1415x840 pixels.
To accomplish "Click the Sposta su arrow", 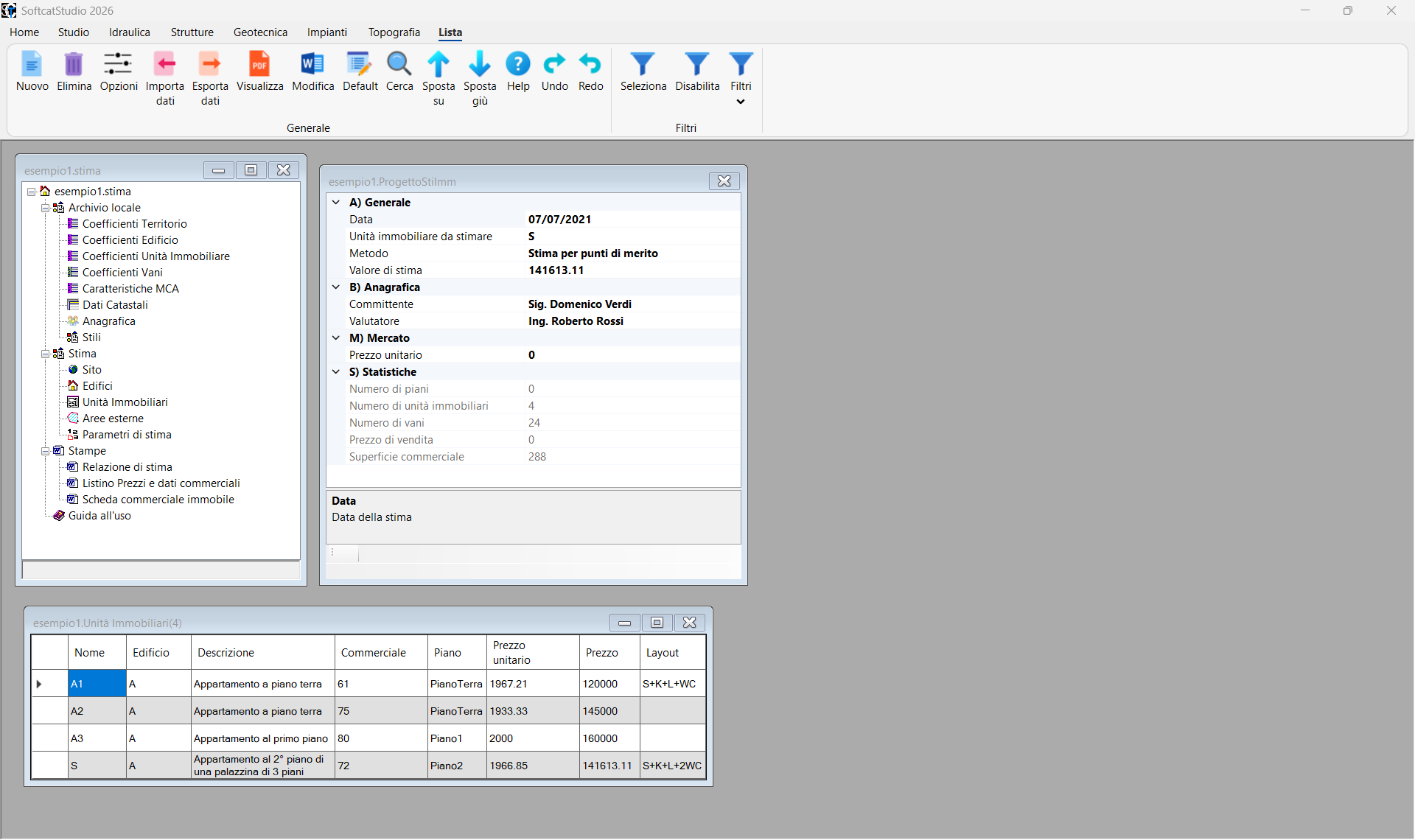I will point(439,64).
